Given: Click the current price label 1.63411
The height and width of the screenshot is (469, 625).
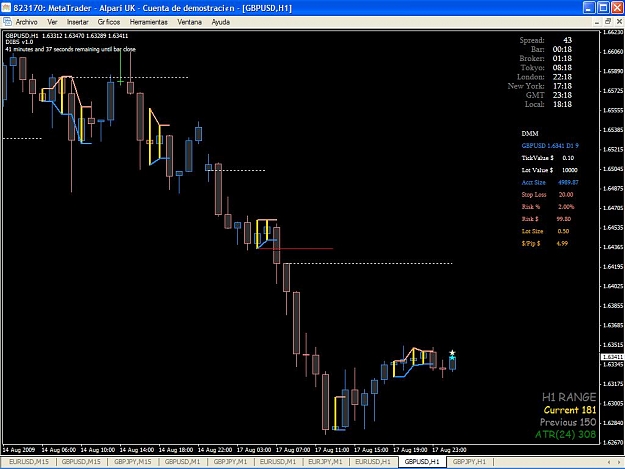Looking at the screenshot, I should click(x=612, y=357).
